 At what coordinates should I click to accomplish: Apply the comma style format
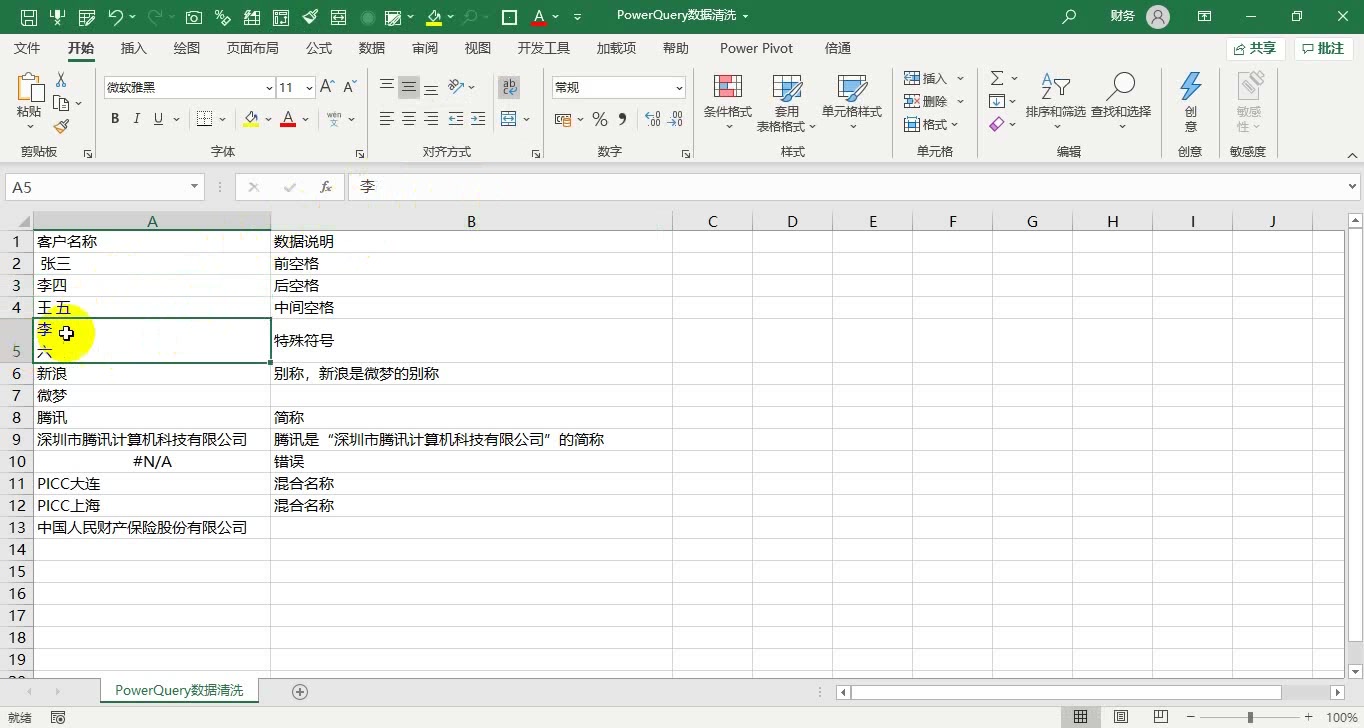coord(623,119)
